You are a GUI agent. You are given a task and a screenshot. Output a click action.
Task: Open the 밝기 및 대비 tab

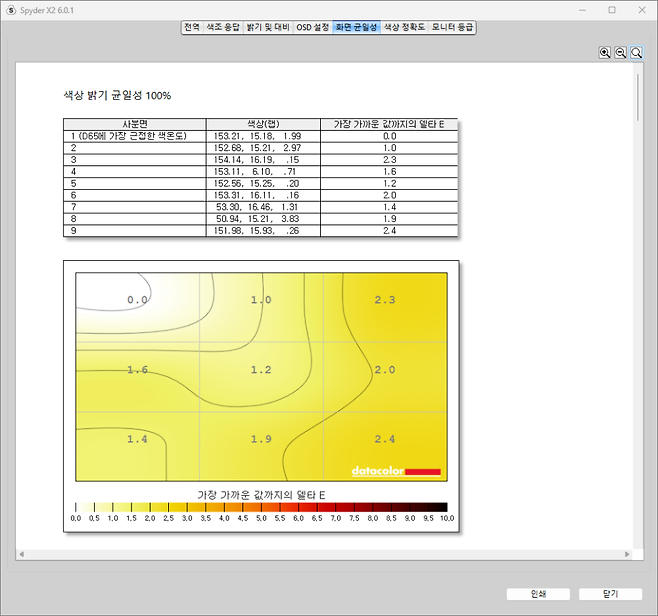point(267,28)
